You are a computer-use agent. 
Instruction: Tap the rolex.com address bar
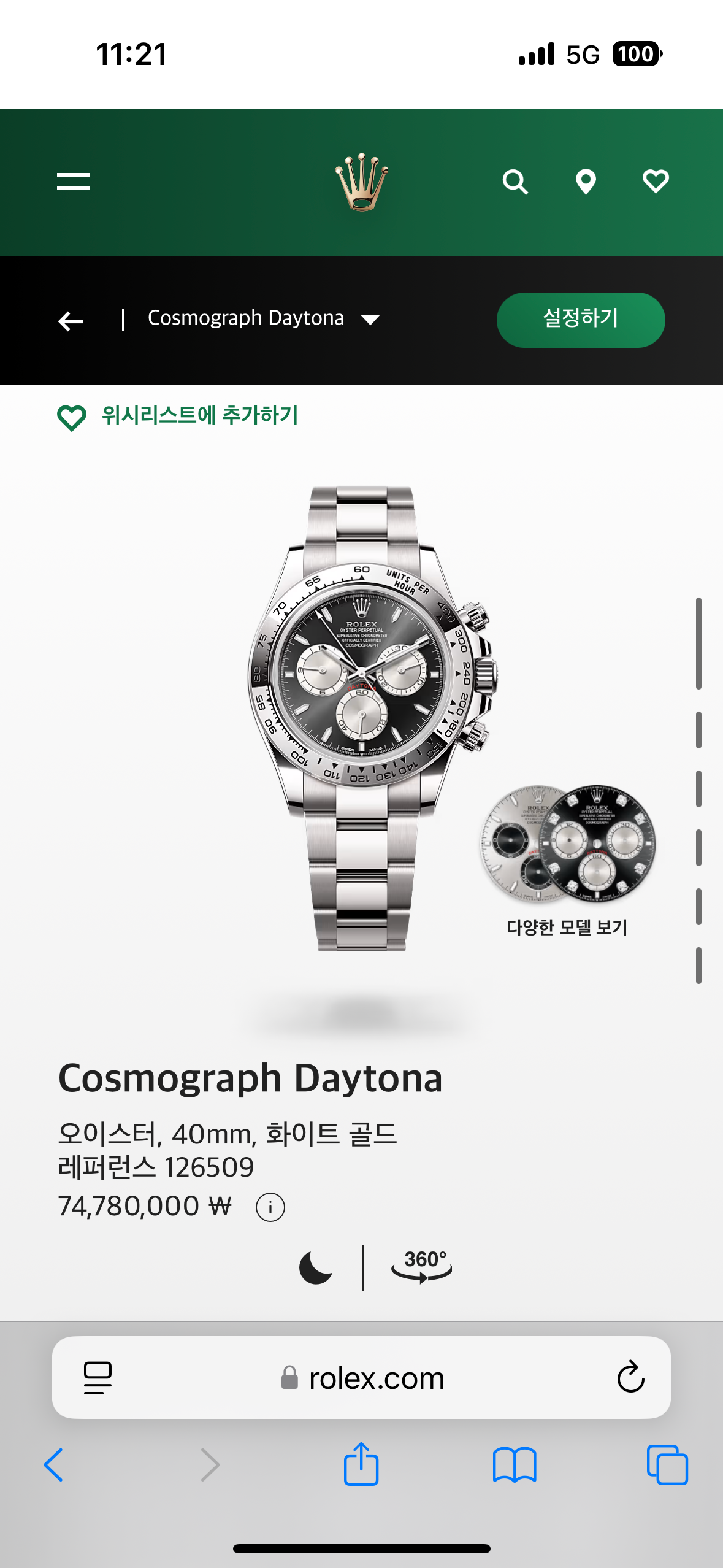pyautogui.click(x=361, y=1378)
